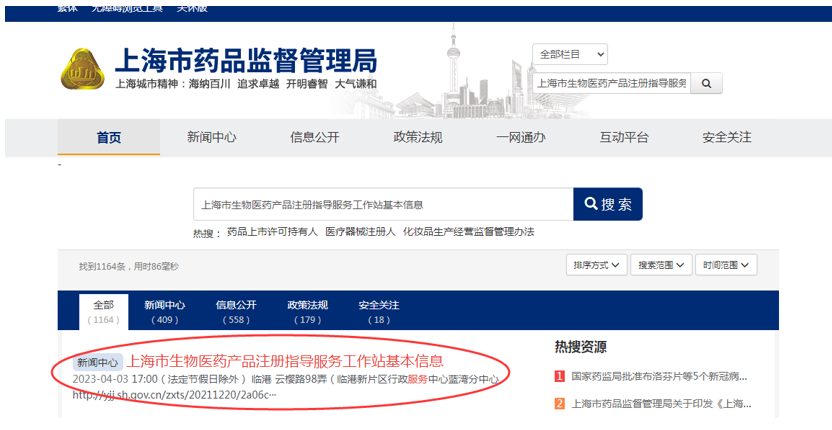Navigate to 一网通办 menu item
Viewport: 832px width, 430px height.
coord(520,138)
